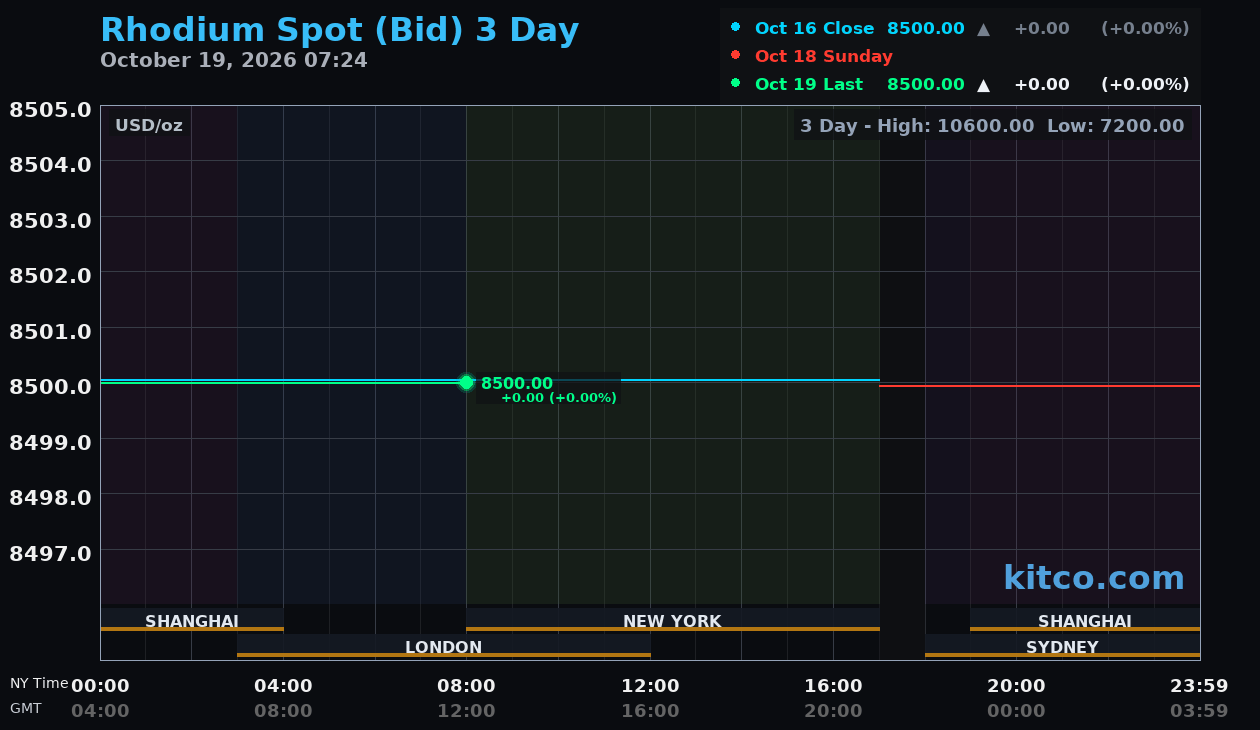Click the Oct 16 Close up-arrow indicator
1260x730 pixels.
[x=983, y=29]
